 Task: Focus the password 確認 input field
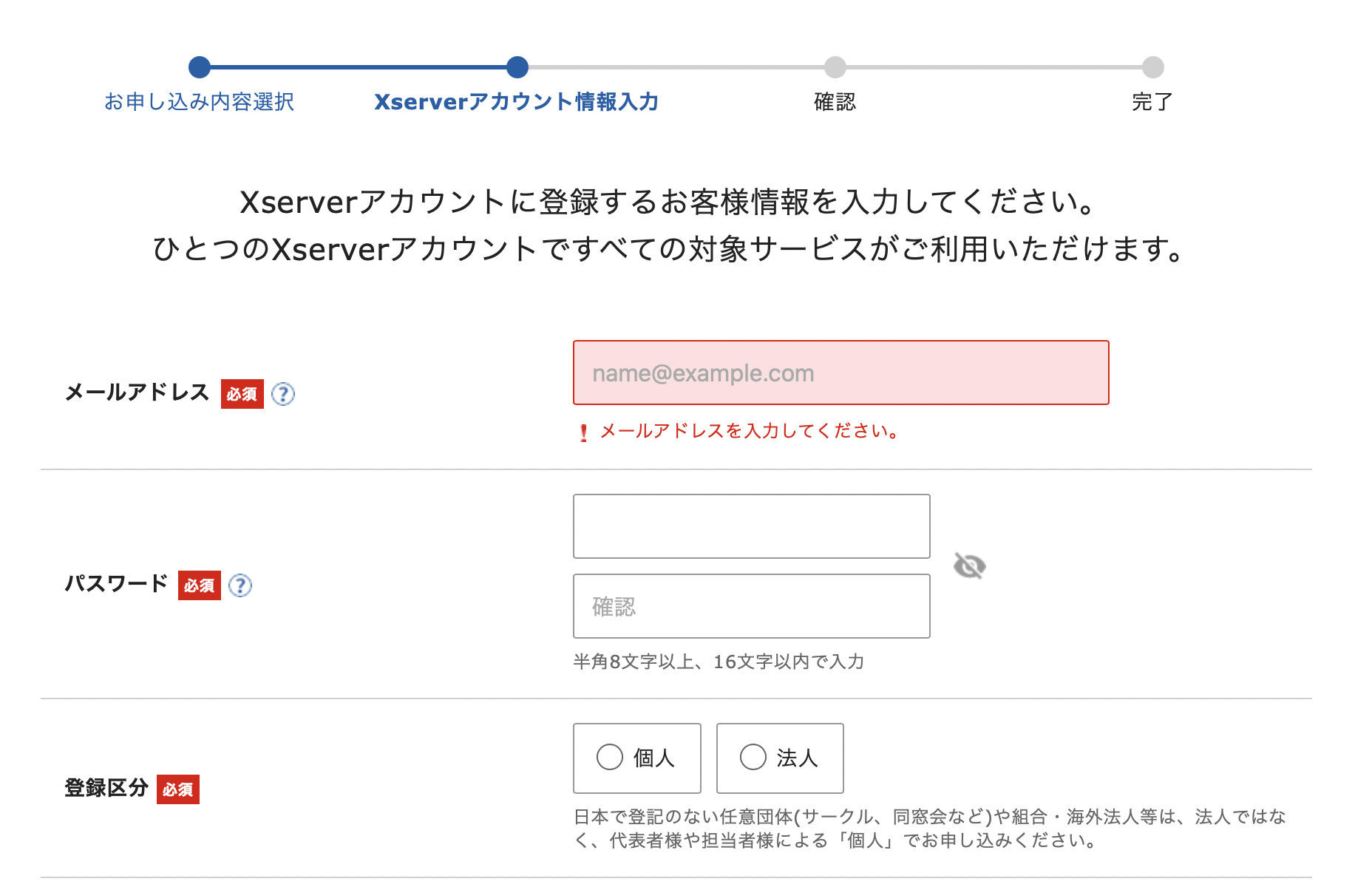pyautogui.click(x=752, y=606)
